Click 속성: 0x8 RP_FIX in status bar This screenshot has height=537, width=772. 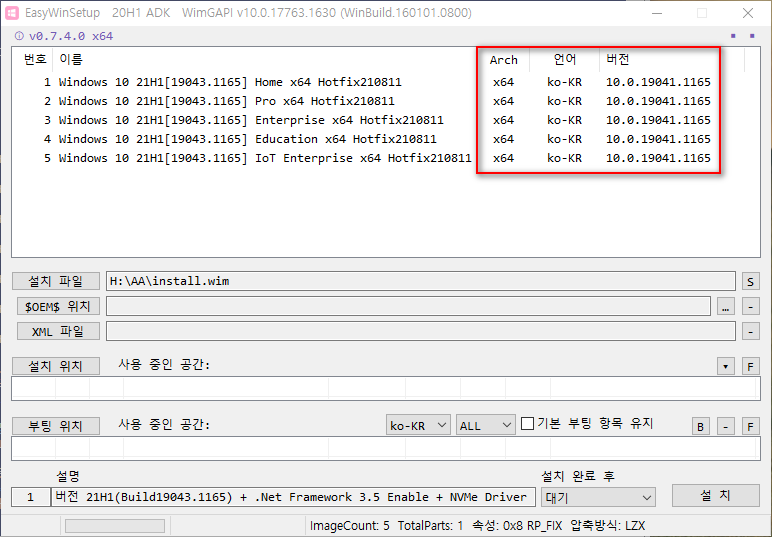[x=517, y=526]
